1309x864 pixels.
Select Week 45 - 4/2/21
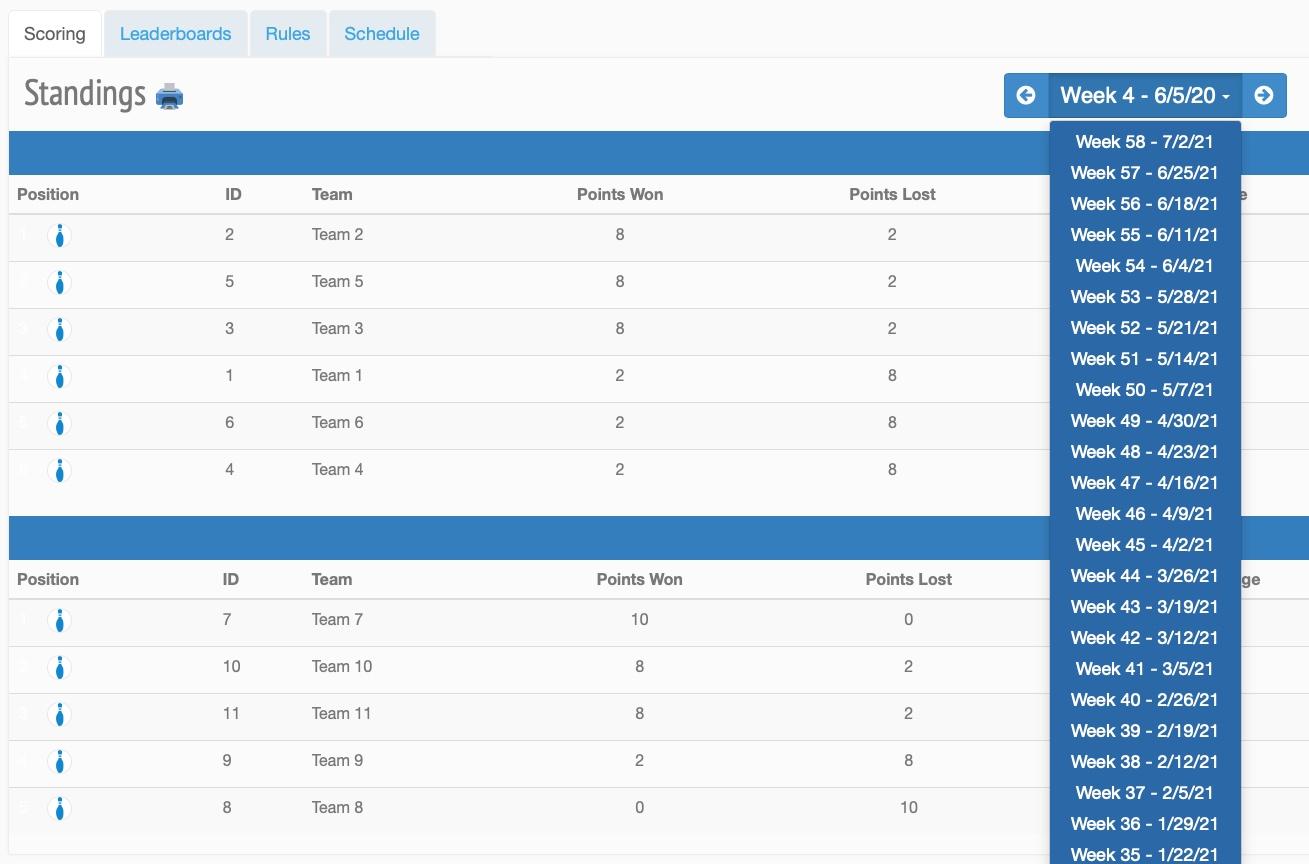1145,545
